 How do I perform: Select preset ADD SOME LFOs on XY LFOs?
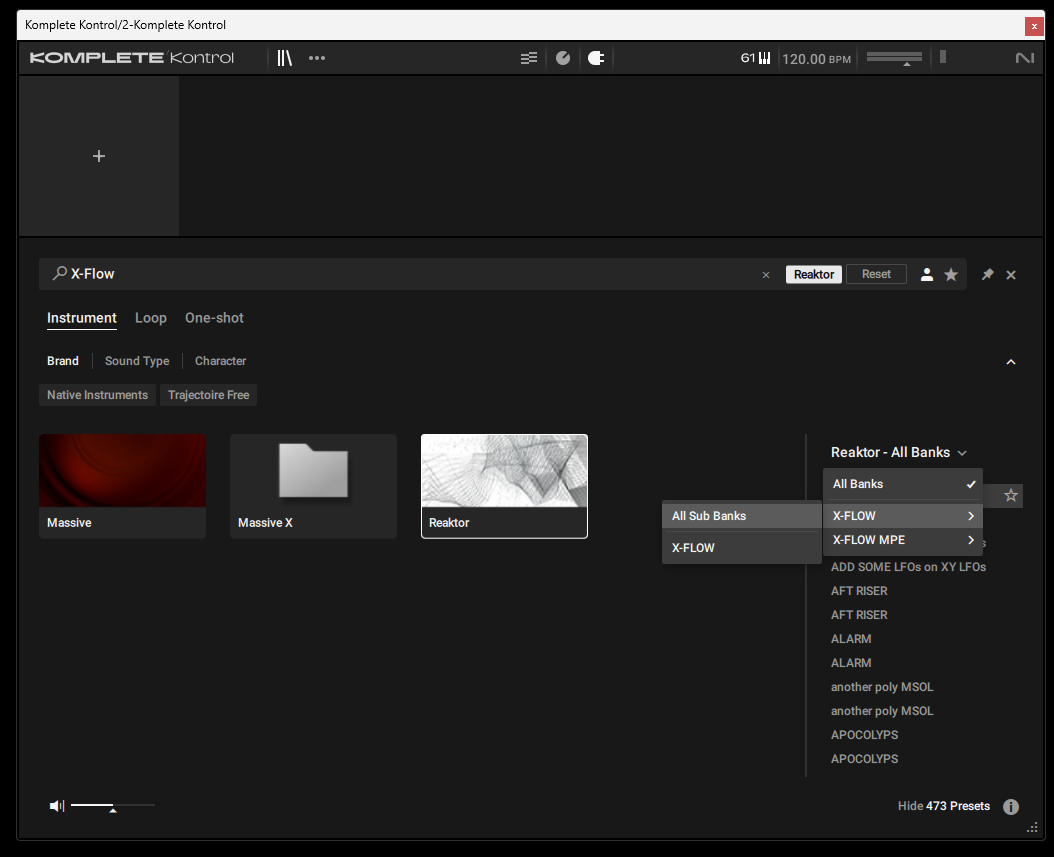[x=908, y=567]
